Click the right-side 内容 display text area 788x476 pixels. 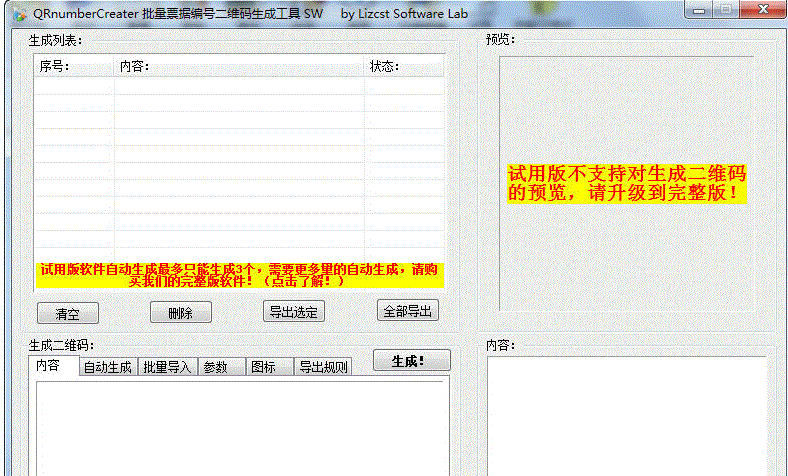(627, 416)
